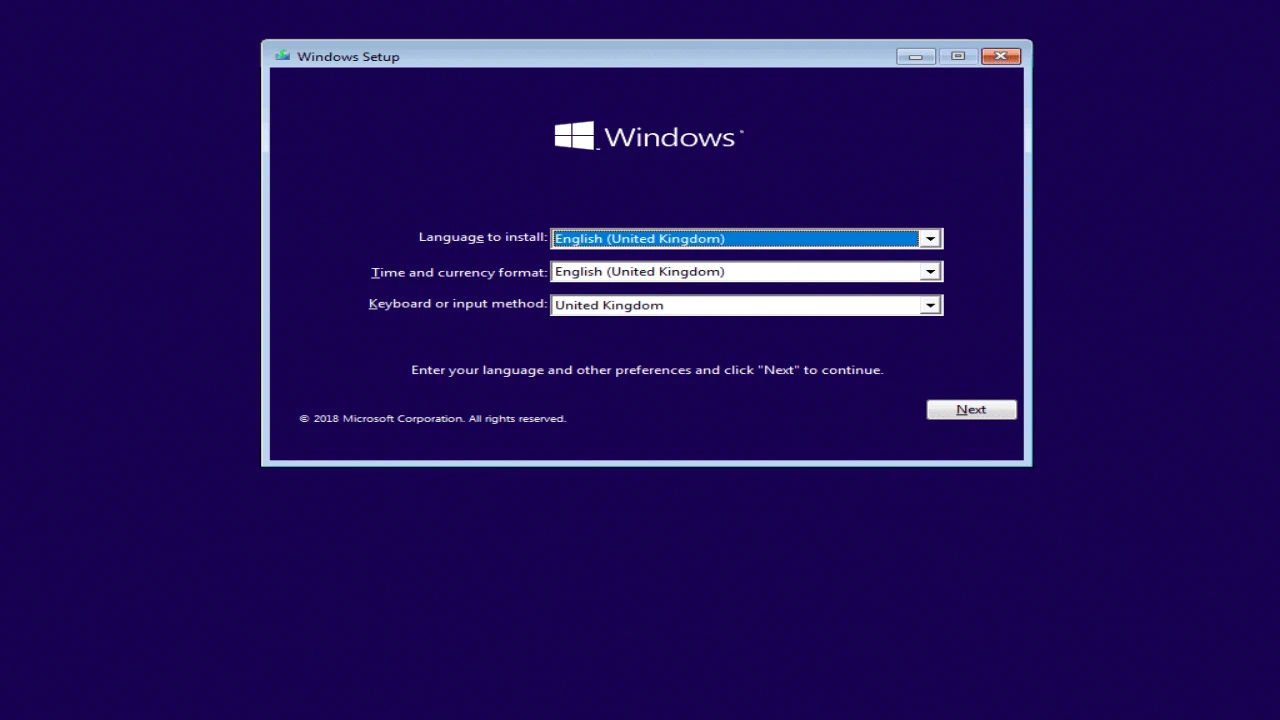Select the Language to install field showing English
This screenshot has height=720, width=1280.
(x=746, y=239)
